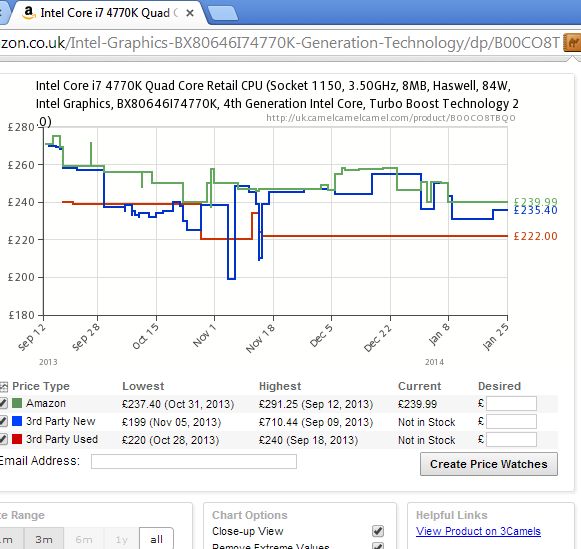Click the Chart Options heading
The width and height of the screenshot is (581, 549).
click(250, 515)
